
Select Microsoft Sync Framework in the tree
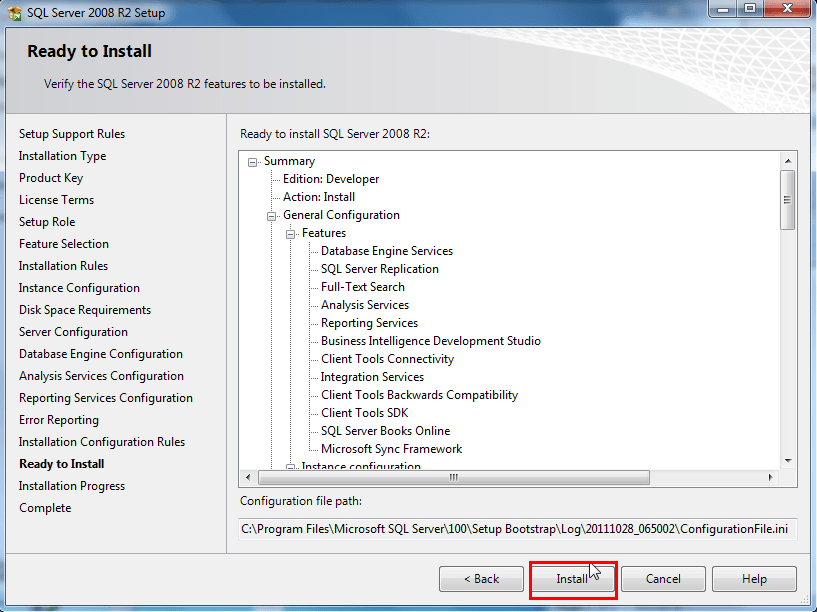coord(390,449)
